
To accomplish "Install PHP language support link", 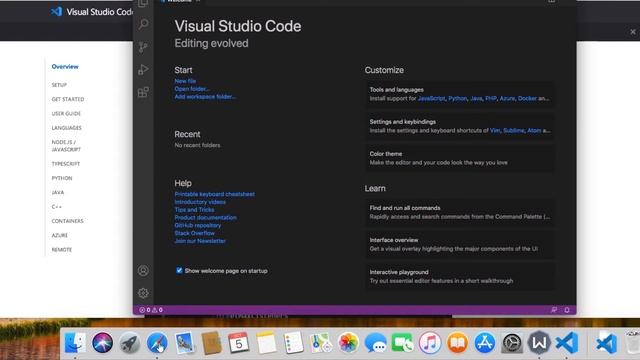I will 491,98.
